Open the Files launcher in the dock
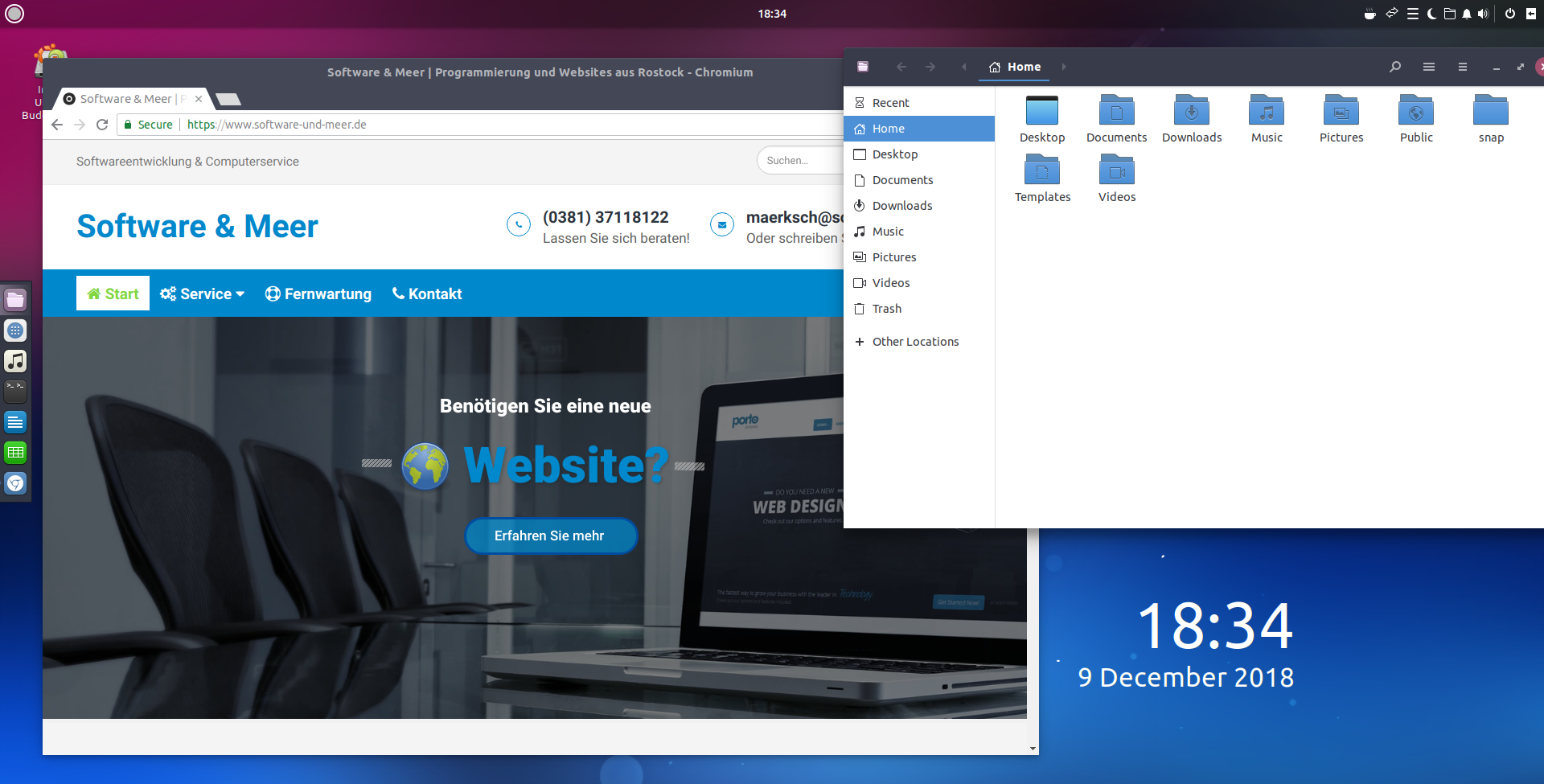 coord(15,300)
